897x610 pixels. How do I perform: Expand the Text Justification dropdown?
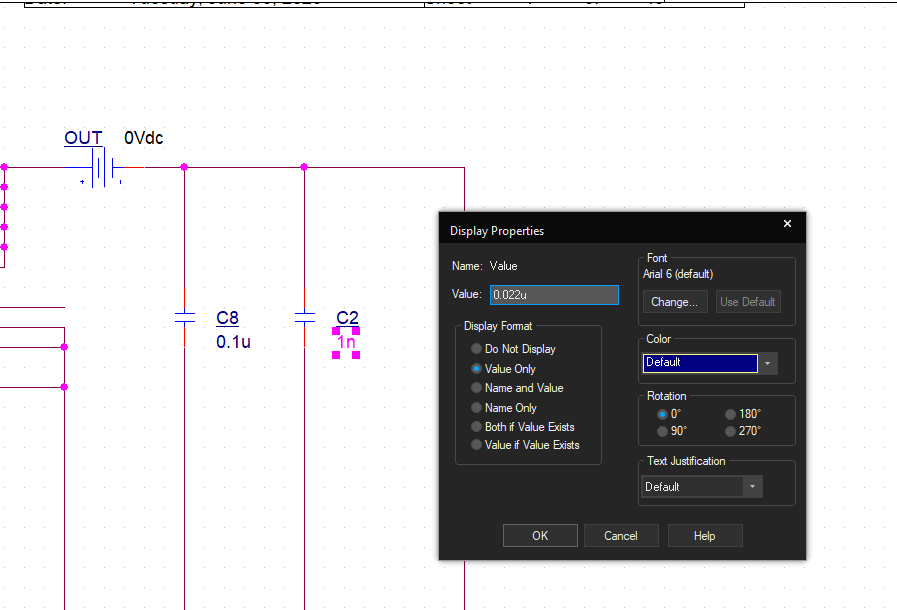click(x=752, y=487)
